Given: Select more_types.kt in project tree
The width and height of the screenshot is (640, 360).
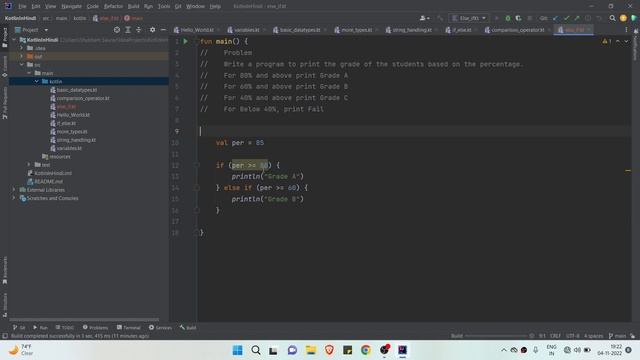Looking at the screenshot, I should tap(72, 131).
